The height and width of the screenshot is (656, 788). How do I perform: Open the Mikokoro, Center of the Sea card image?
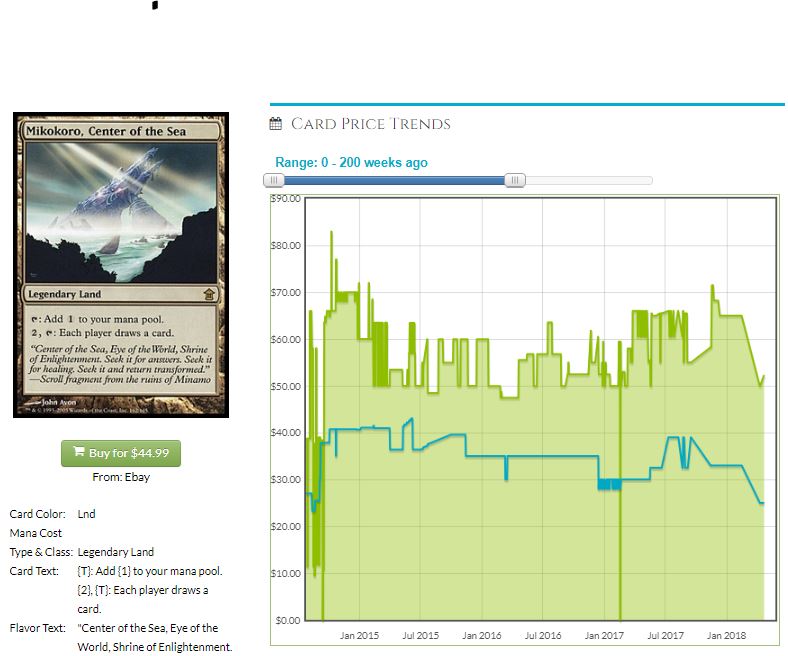[121, 265]
